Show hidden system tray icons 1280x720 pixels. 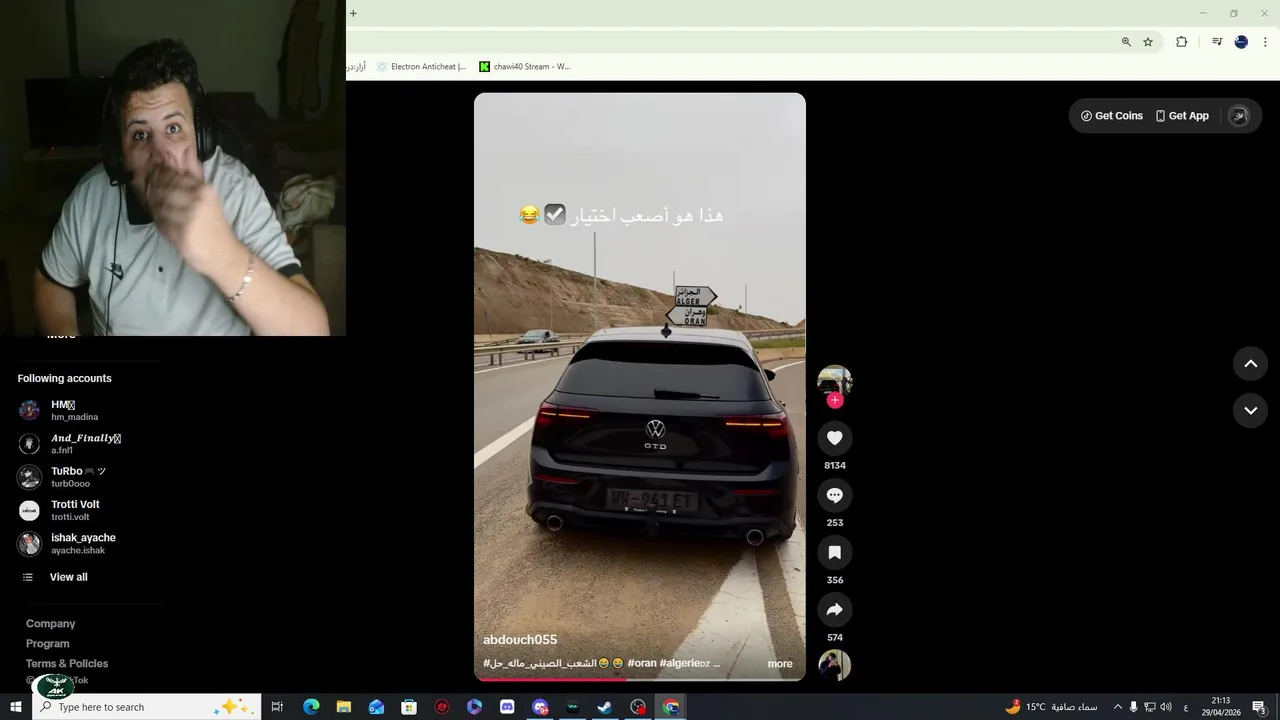tap(1118, 707)
